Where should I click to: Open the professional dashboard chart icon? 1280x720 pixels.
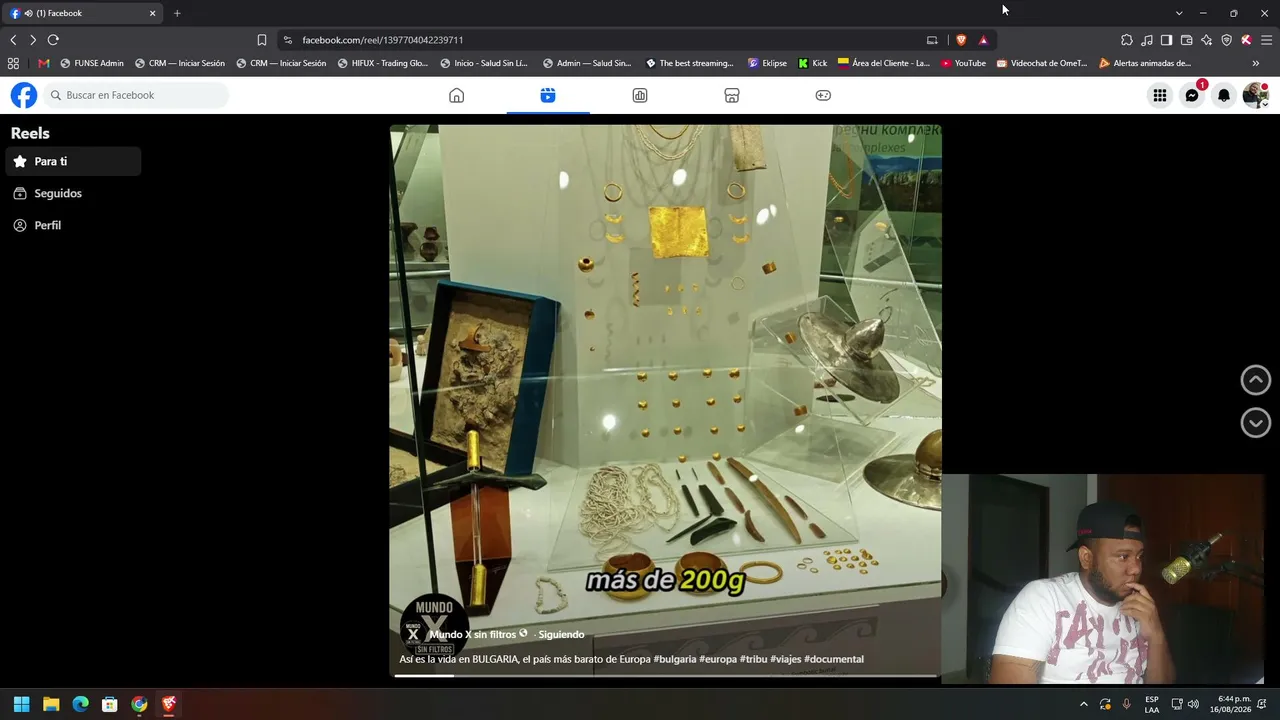point(640,95)
